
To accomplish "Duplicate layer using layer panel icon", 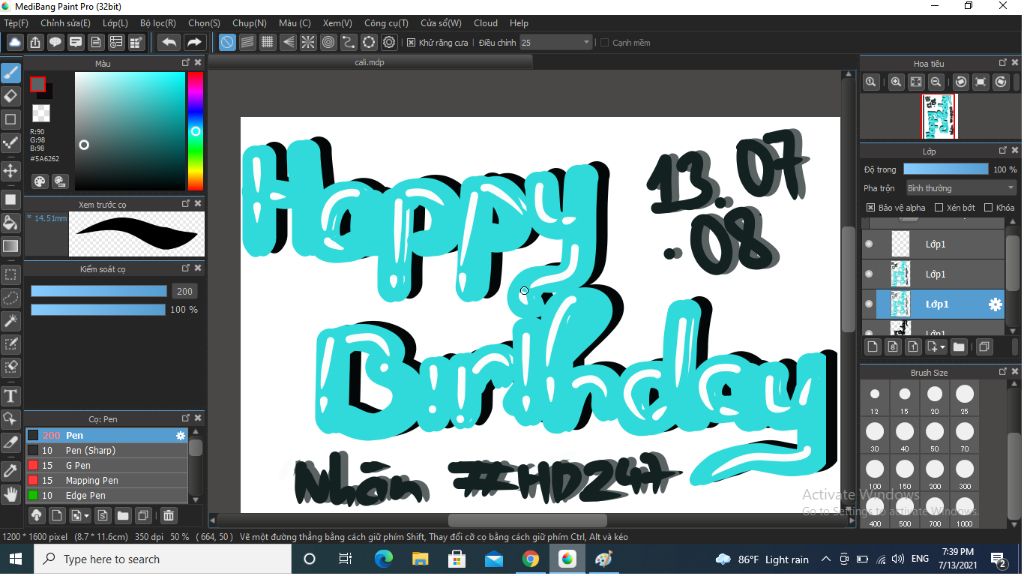I will click(x=984, y=347).
